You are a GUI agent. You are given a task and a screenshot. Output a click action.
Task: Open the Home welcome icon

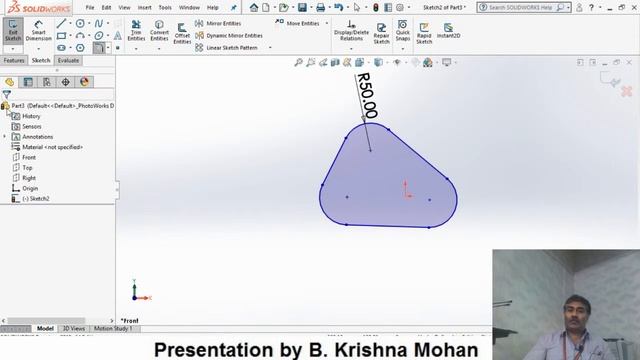click(254, 7)
